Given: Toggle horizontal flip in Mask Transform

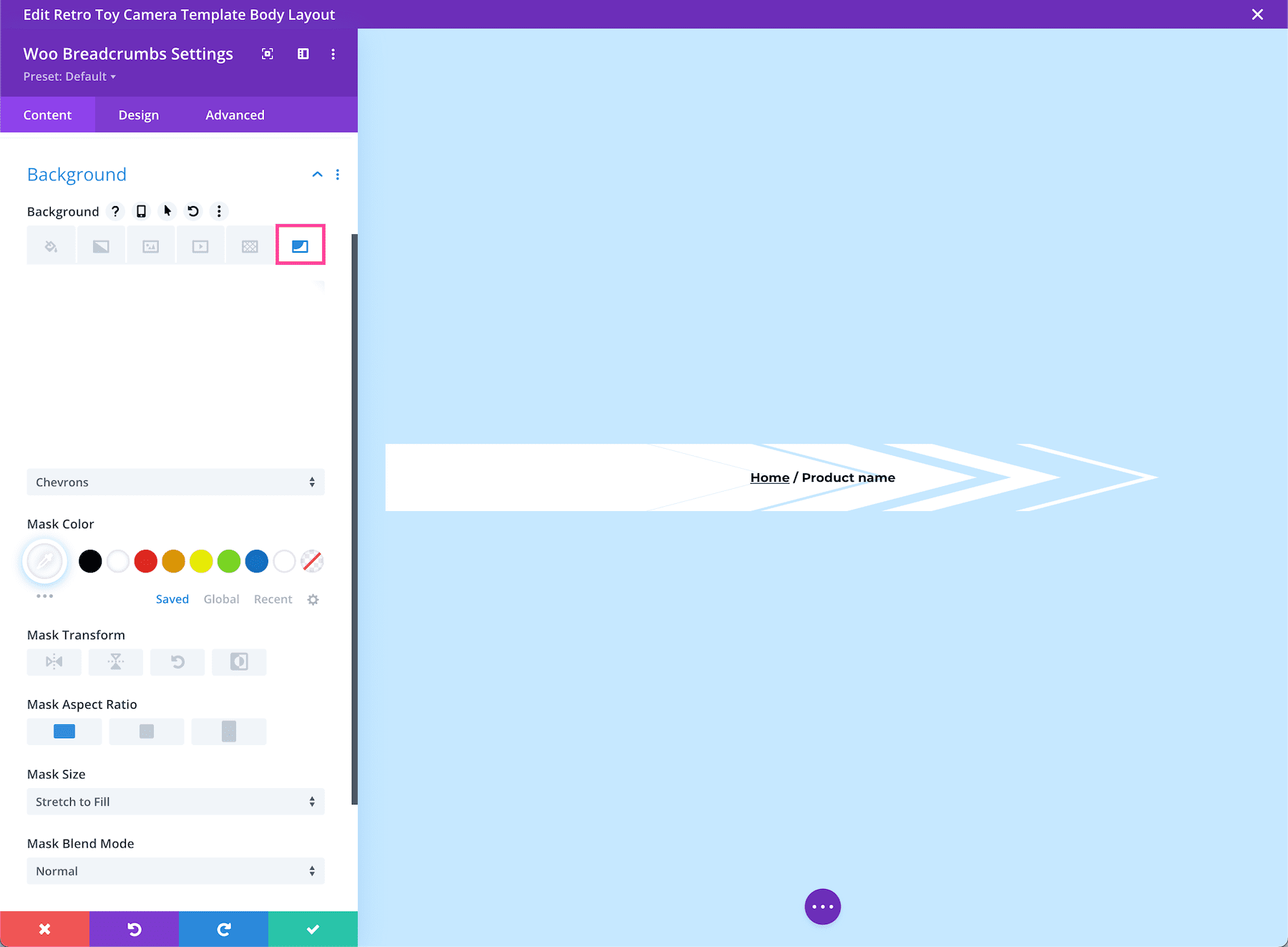Looking at the screenshot, I should tap(54, 661).
